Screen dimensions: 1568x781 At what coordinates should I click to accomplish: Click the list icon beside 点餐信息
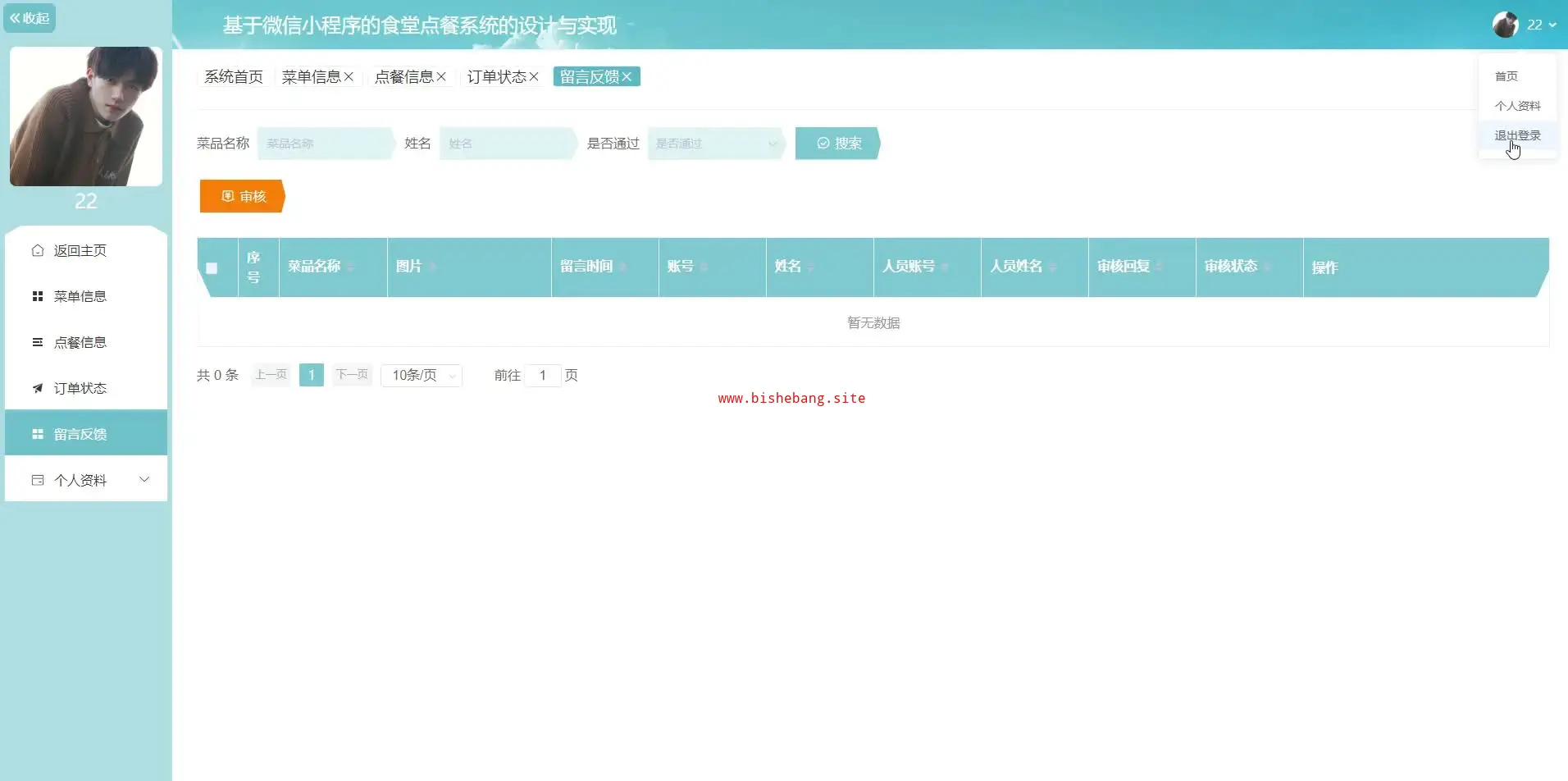(38, 342)
